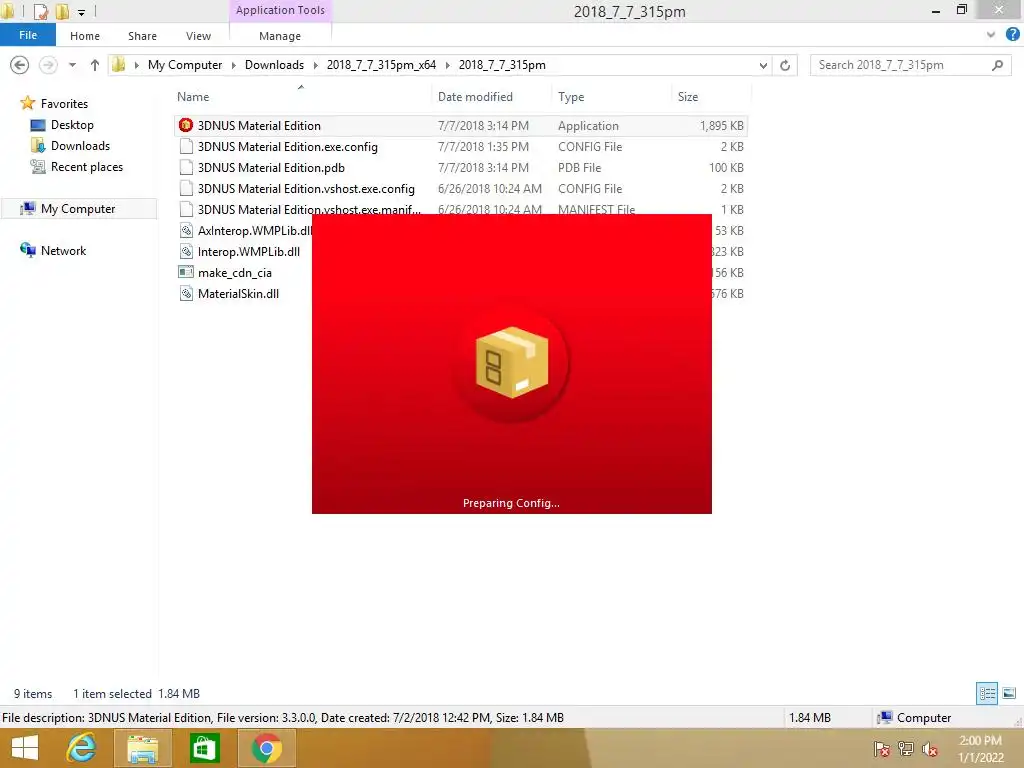Click the network tray icon
The height and width of the screenshot is (768, 1024).
point(906,749)
